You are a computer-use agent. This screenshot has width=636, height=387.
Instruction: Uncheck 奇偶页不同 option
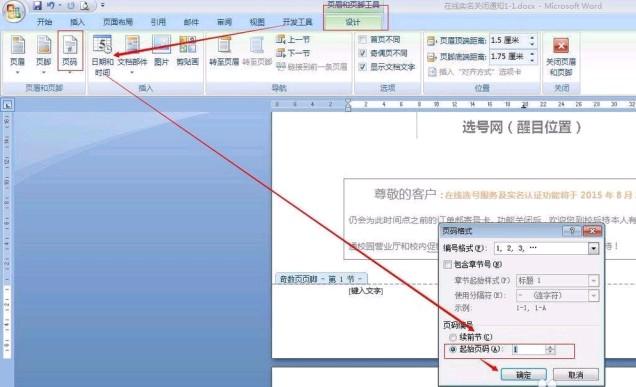point(363,53)
